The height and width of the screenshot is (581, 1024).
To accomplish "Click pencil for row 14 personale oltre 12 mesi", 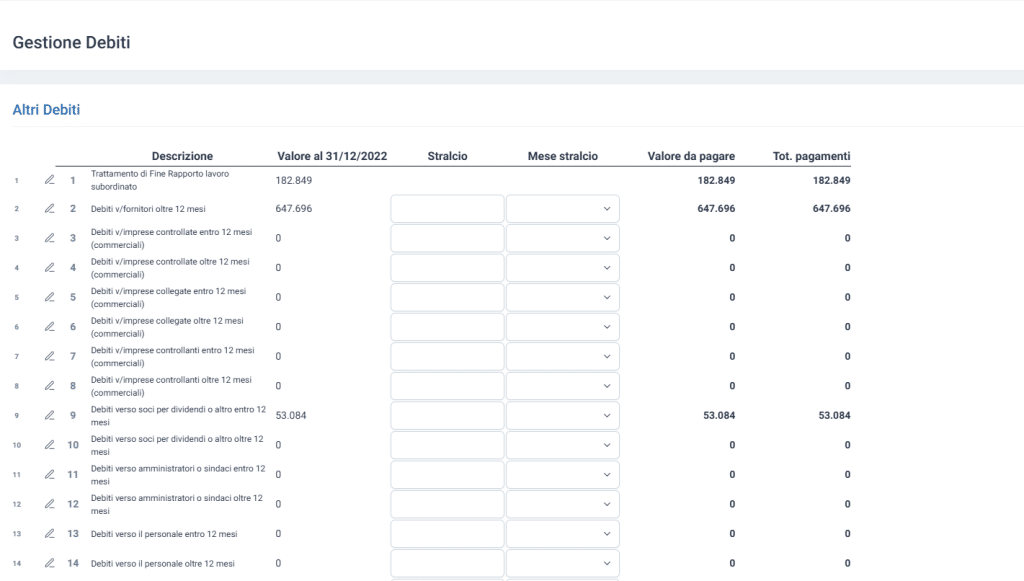I will point(50,563).
